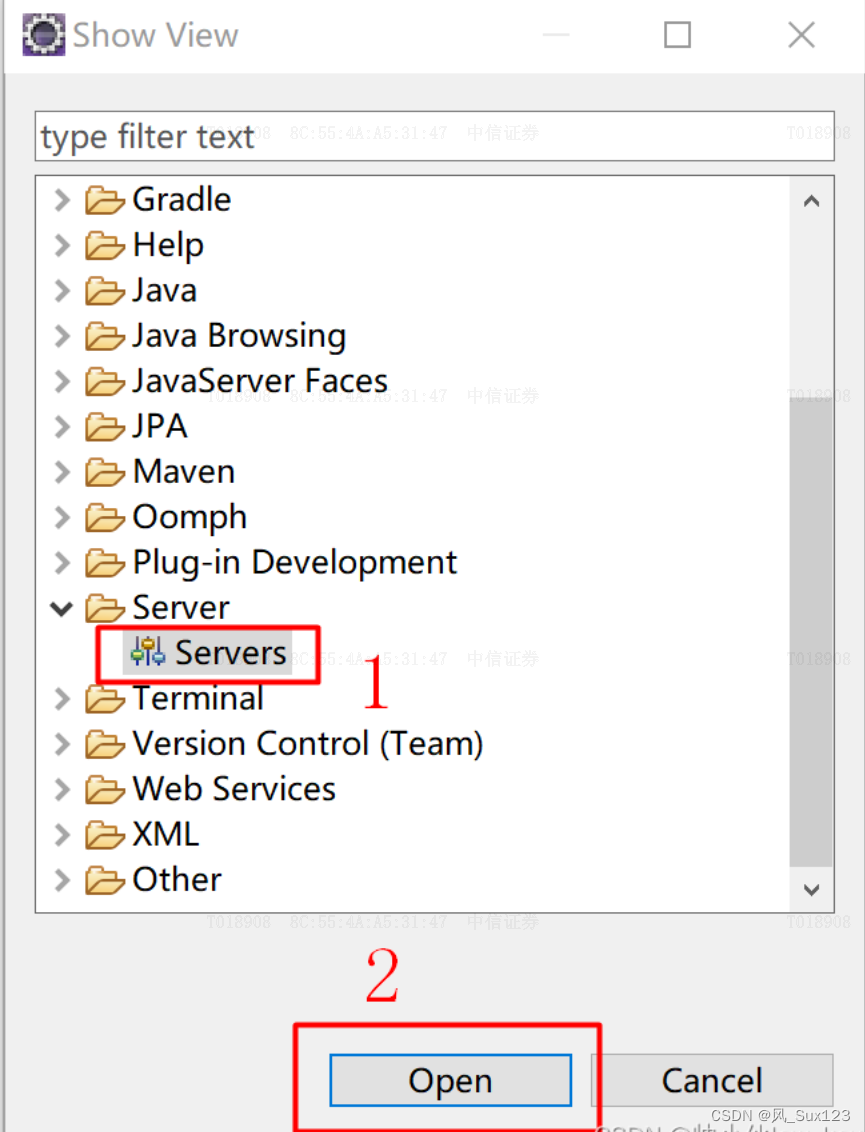The height and width of the screenshot is (1132, 865).
Task: Click the scrollbar down arrow
Action: 812,889
